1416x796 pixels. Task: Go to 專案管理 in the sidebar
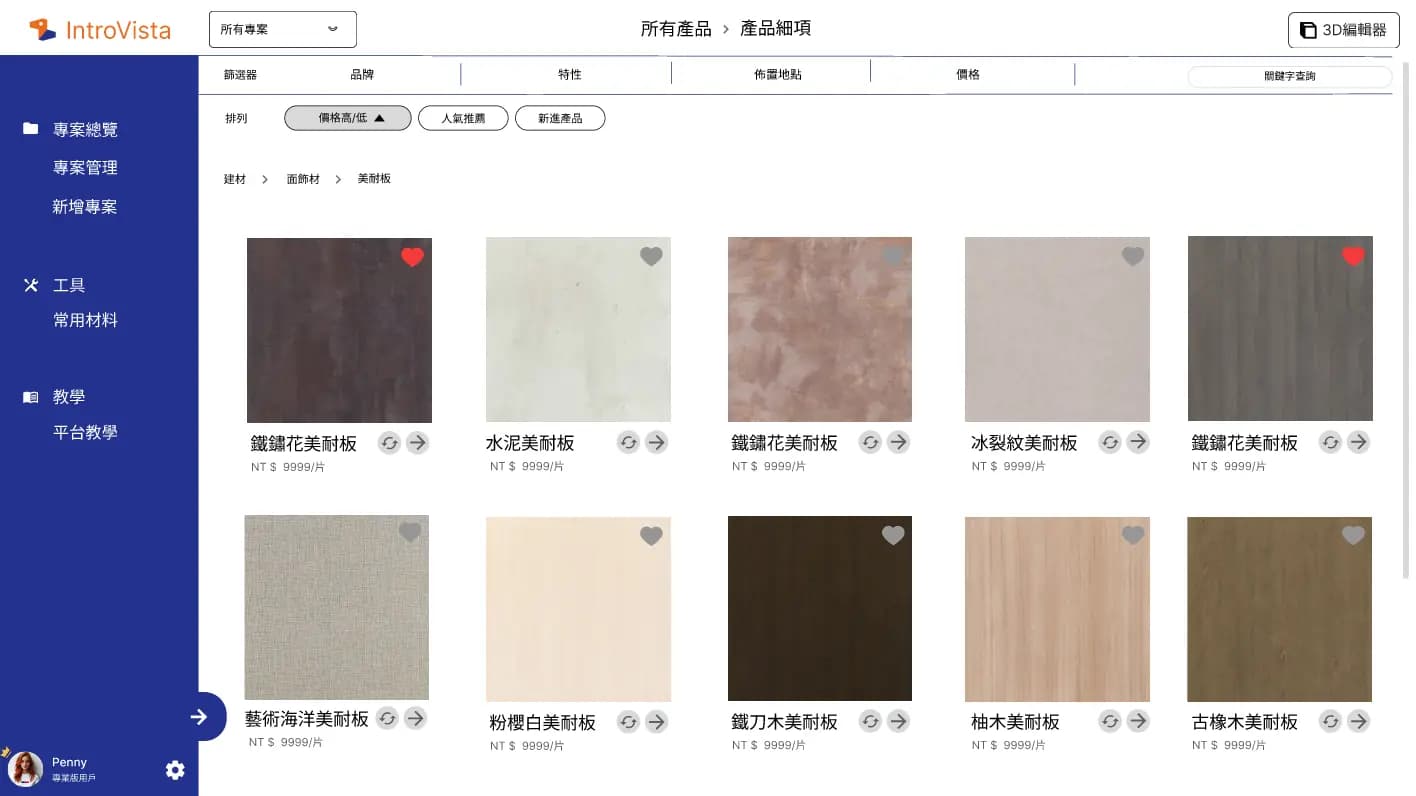pyautogui.click(x=85, y=168)
